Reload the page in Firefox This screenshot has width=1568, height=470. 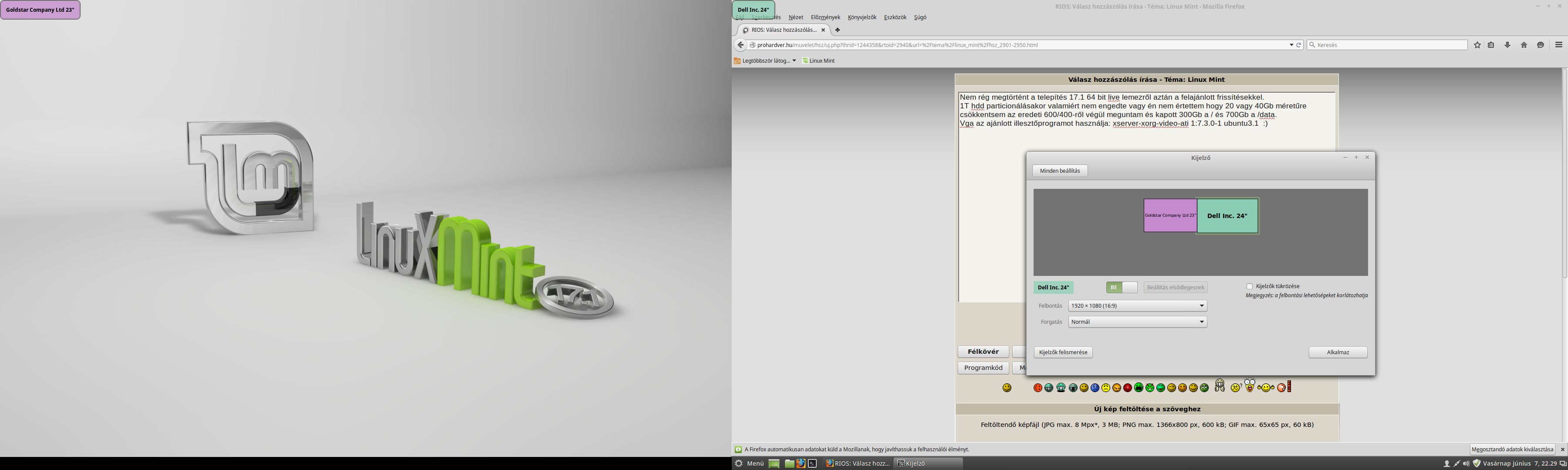point(1298,44)
